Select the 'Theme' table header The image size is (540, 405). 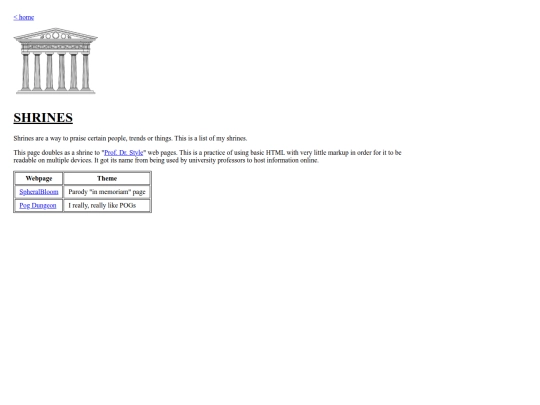point(107,178)
